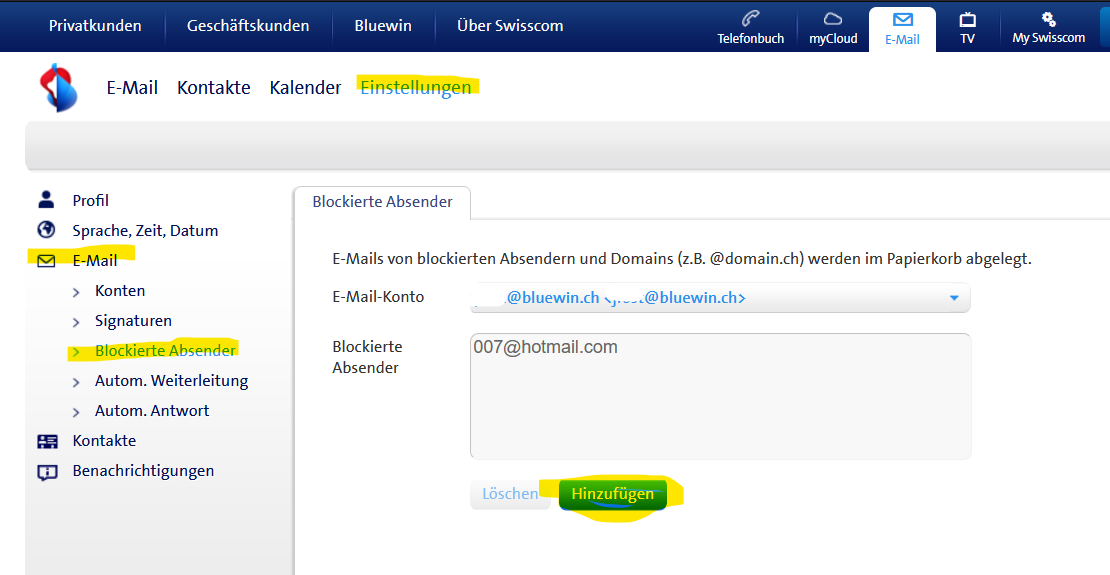Open Autom. Antwort settings
The height and width of the screenshot is (575, 1110).
click(x=152, y=411)
